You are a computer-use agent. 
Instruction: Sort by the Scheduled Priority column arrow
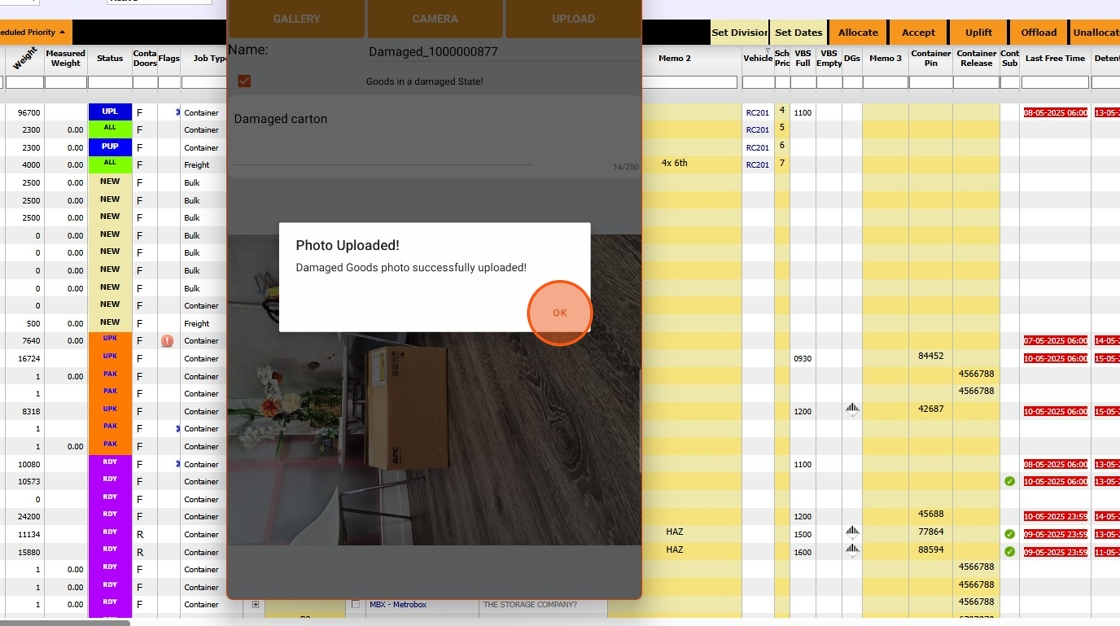click(62, 32)
